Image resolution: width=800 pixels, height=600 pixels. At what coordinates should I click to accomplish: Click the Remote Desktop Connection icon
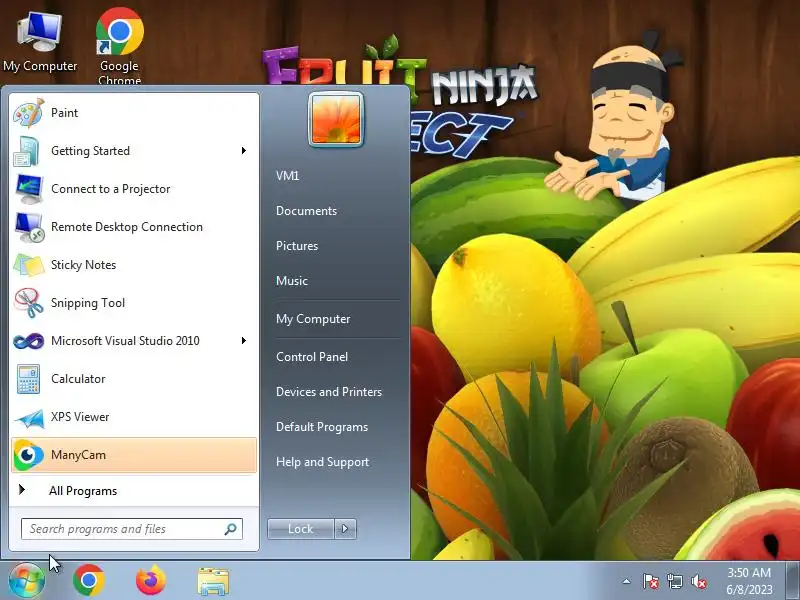point(29,227)
